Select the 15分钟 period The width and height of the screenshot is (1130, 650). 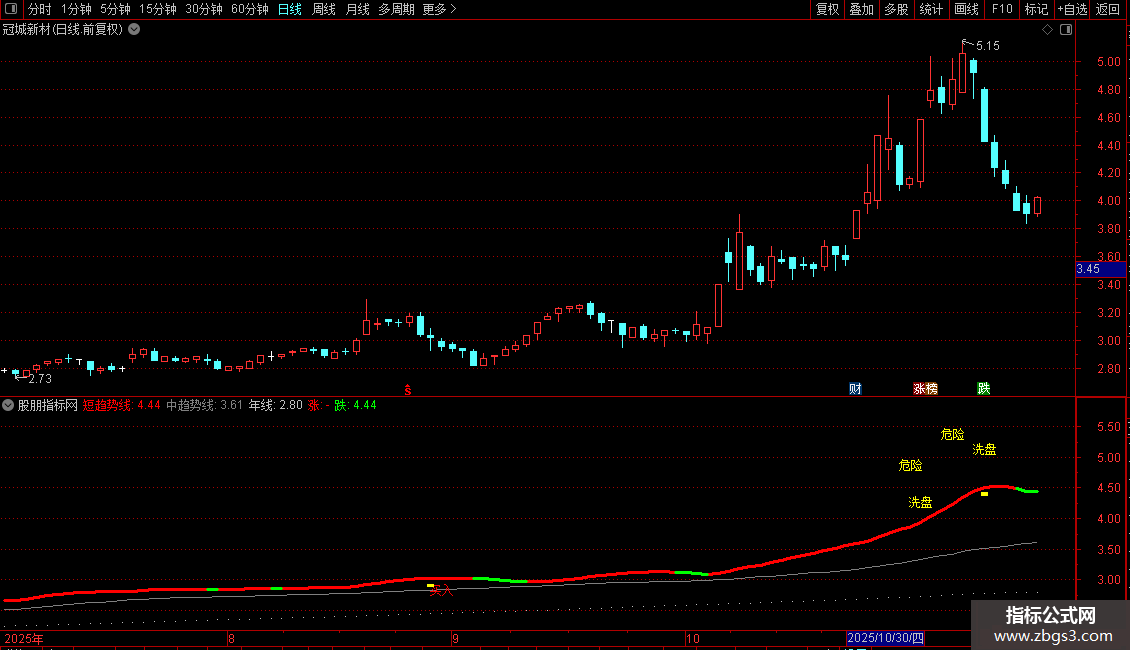tap(158, 9)
